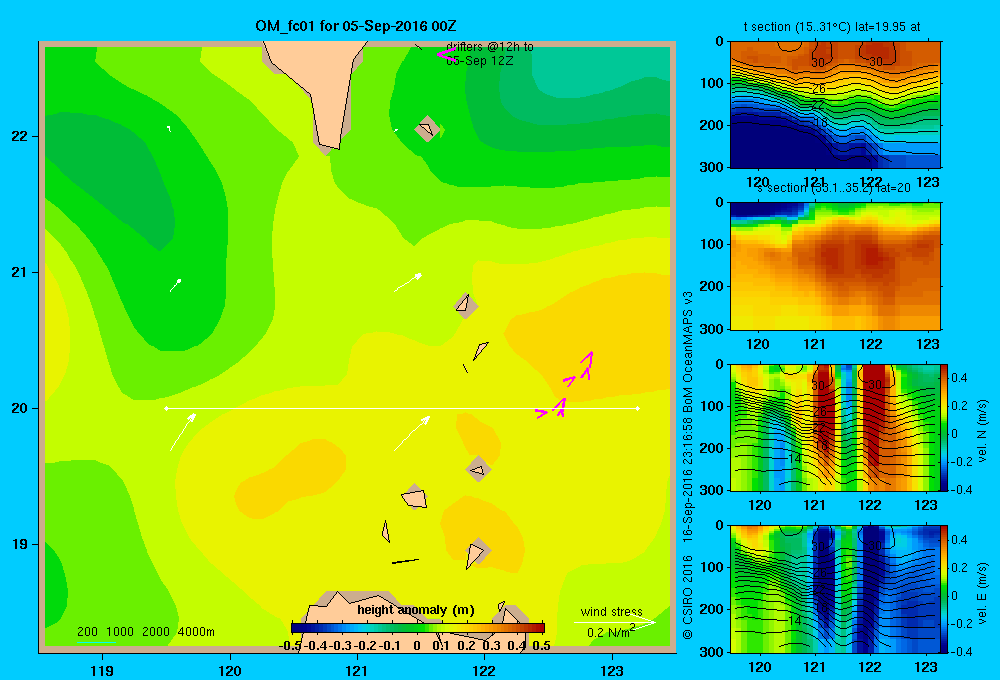Click latitude label 21 on the map axis

20,272
